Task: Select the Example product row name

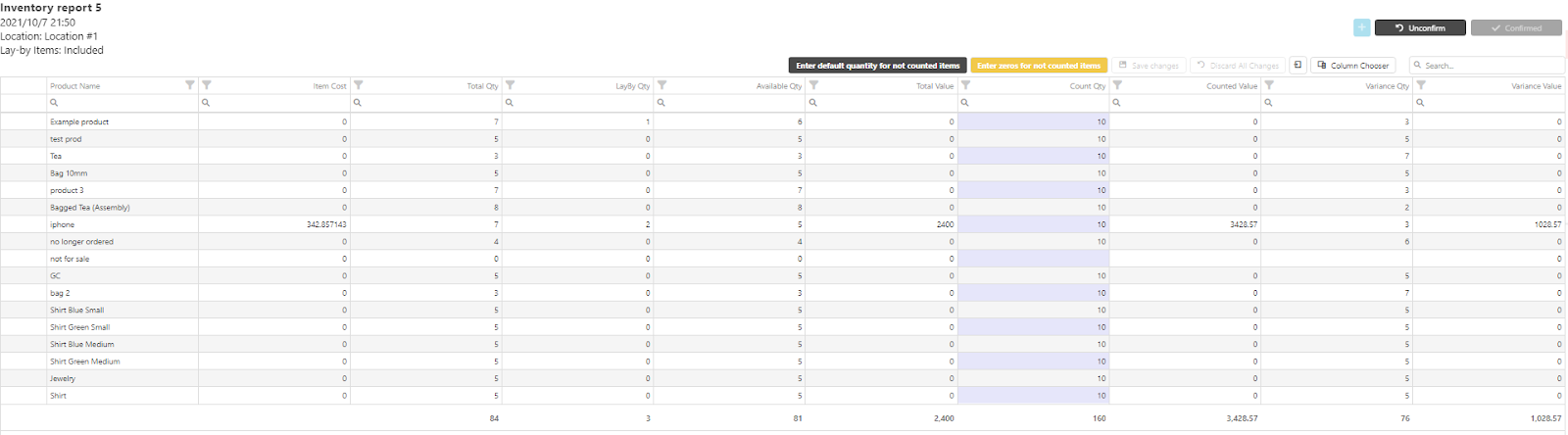Action: pyautogui.click(x=79, y=121)
